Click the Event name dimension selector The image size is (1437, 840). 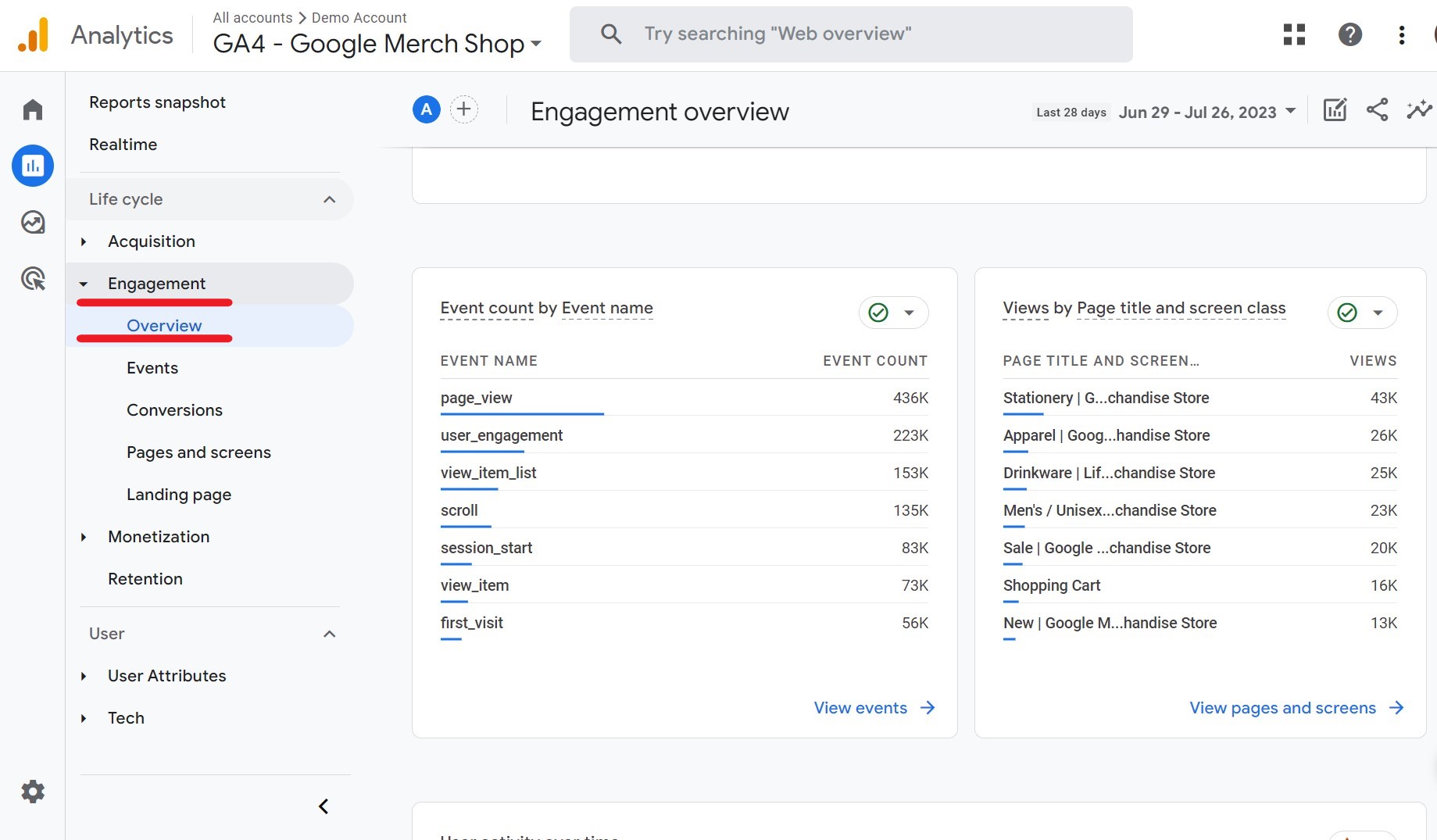(607, 308)
